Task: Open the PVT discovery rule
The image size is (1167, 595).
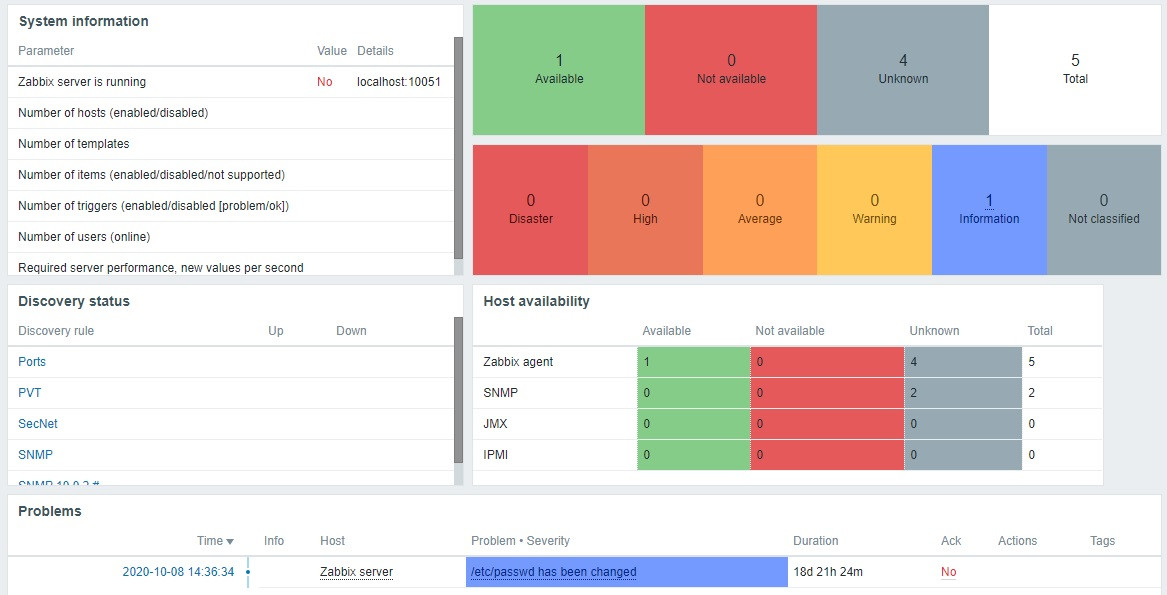Action: (30, 392)
